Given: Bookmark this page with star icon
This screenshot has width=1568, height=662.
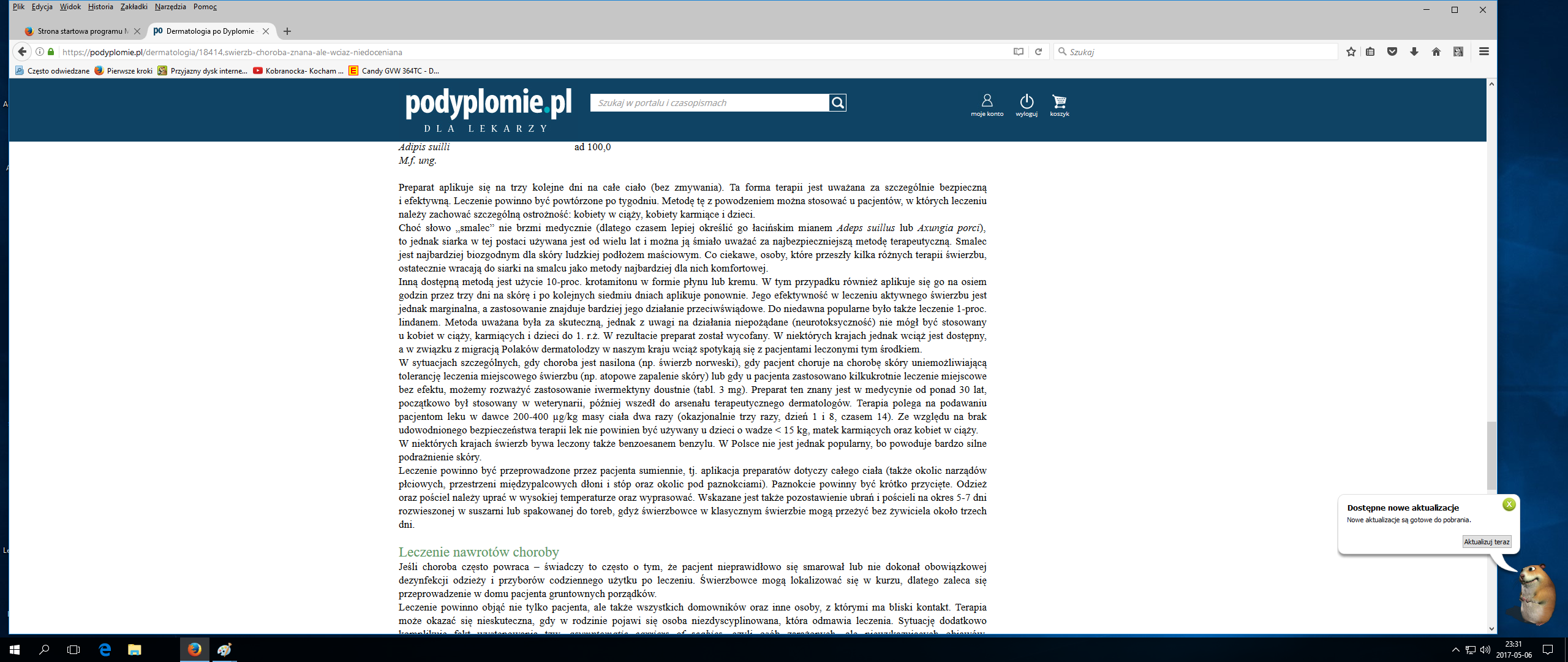Looking at the screenshot, I should pos(1351,51).
